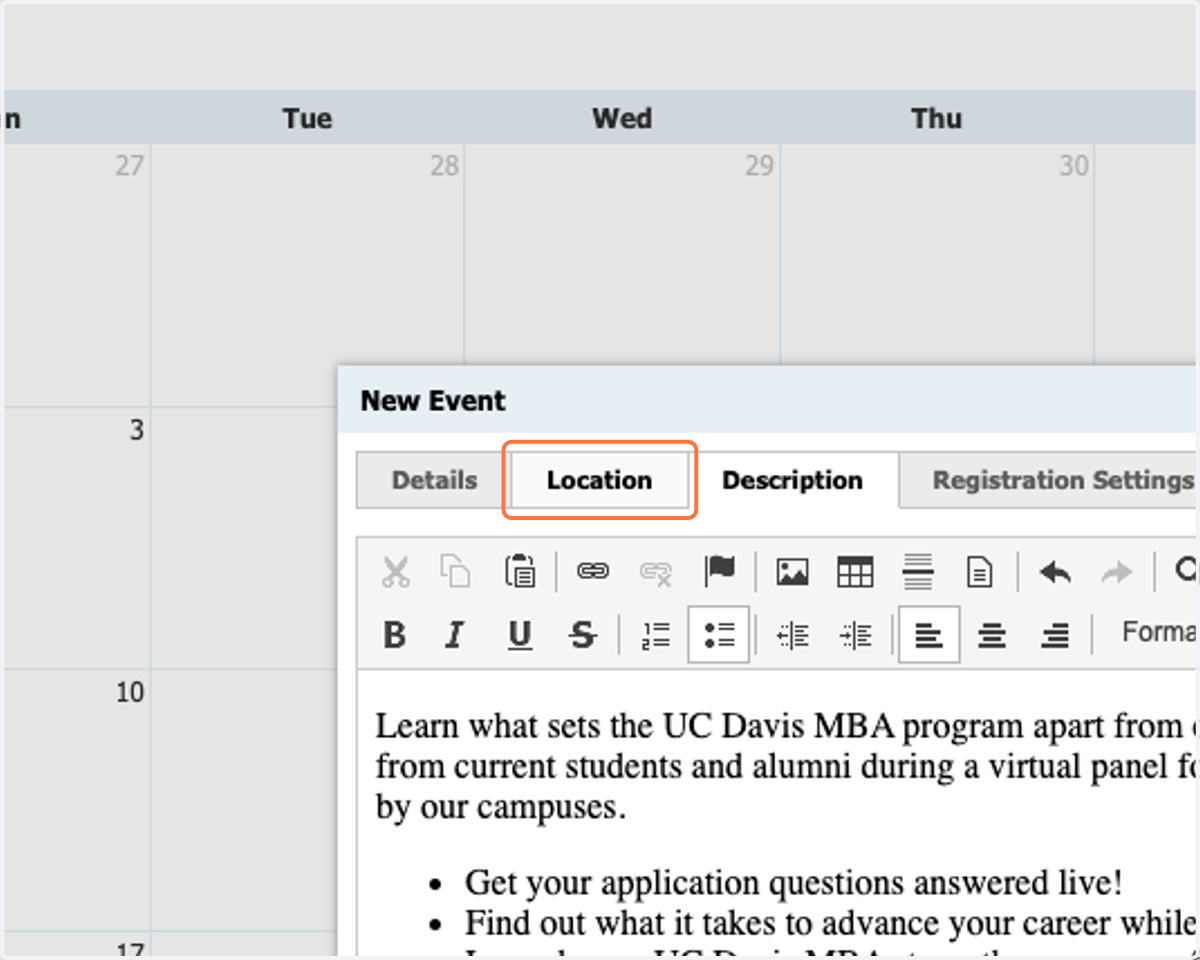Align text right
The height and width of the screenshot is (960, 1200).
(1055, 635)
